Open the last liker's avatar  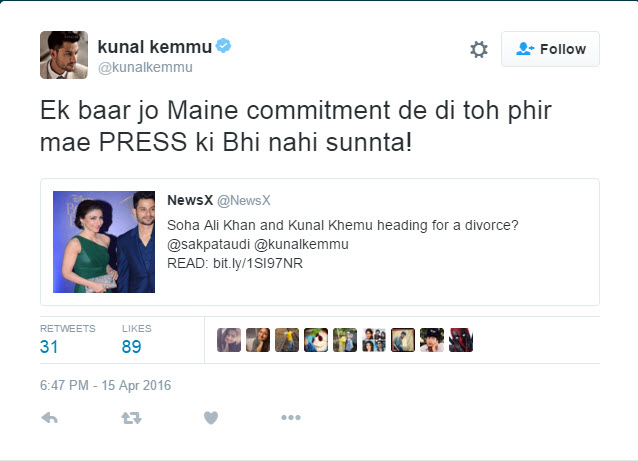461,340
